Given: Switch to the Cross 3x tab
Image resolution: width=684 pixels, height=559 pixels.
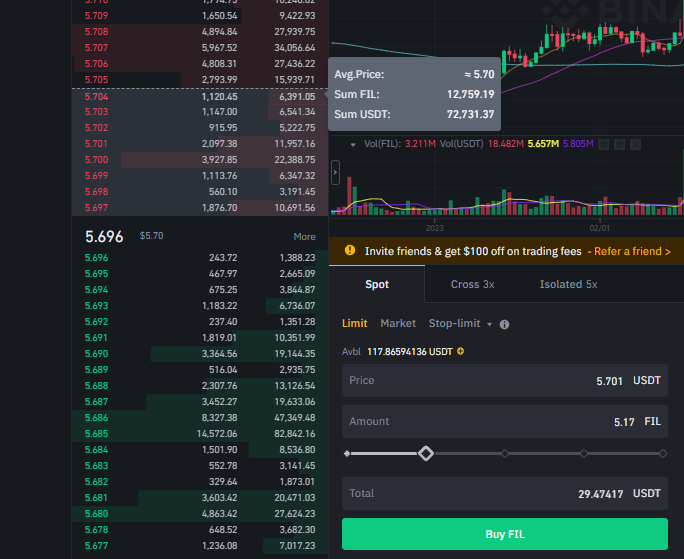Looking at the screenshot, I should (472, 284).
